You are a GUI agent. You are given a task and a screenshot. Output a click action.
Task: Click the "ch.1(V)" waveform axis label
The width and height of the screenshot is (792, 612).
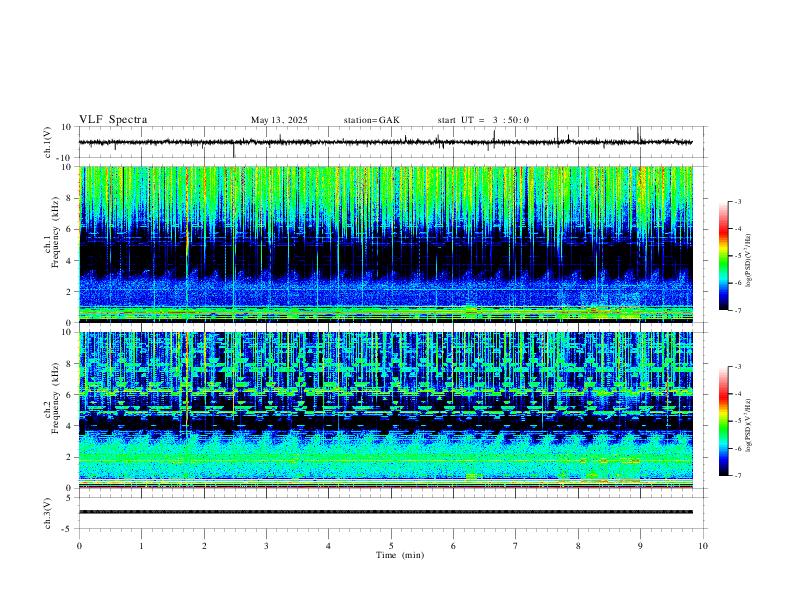(x=48, y=142)
